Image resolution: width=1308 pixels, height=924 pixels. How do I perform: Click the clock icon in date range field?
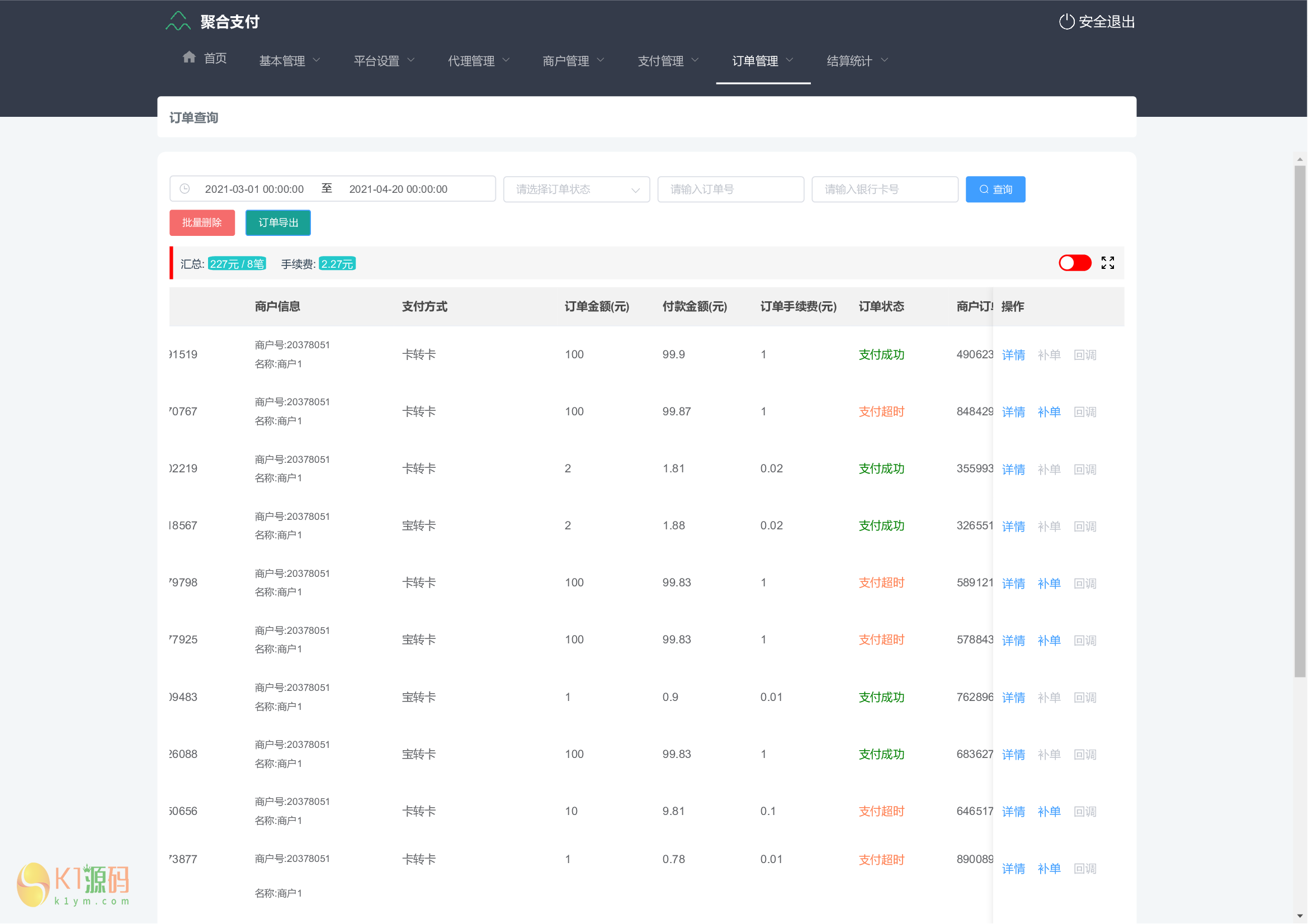coord(185,189)
